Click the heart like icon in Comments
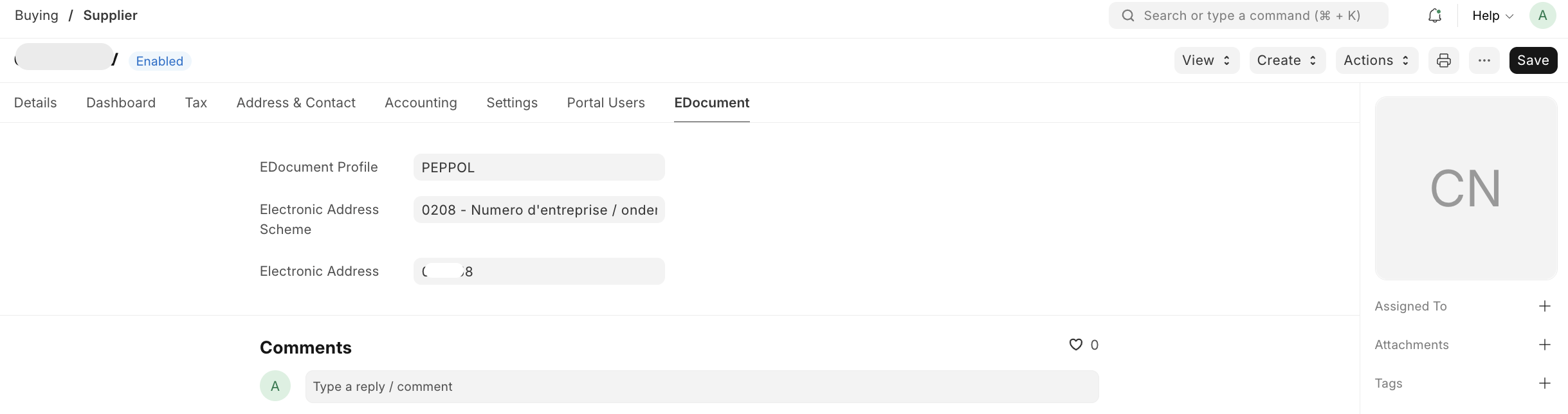Screen dimensions: 1568x414 pos(1075,345)
